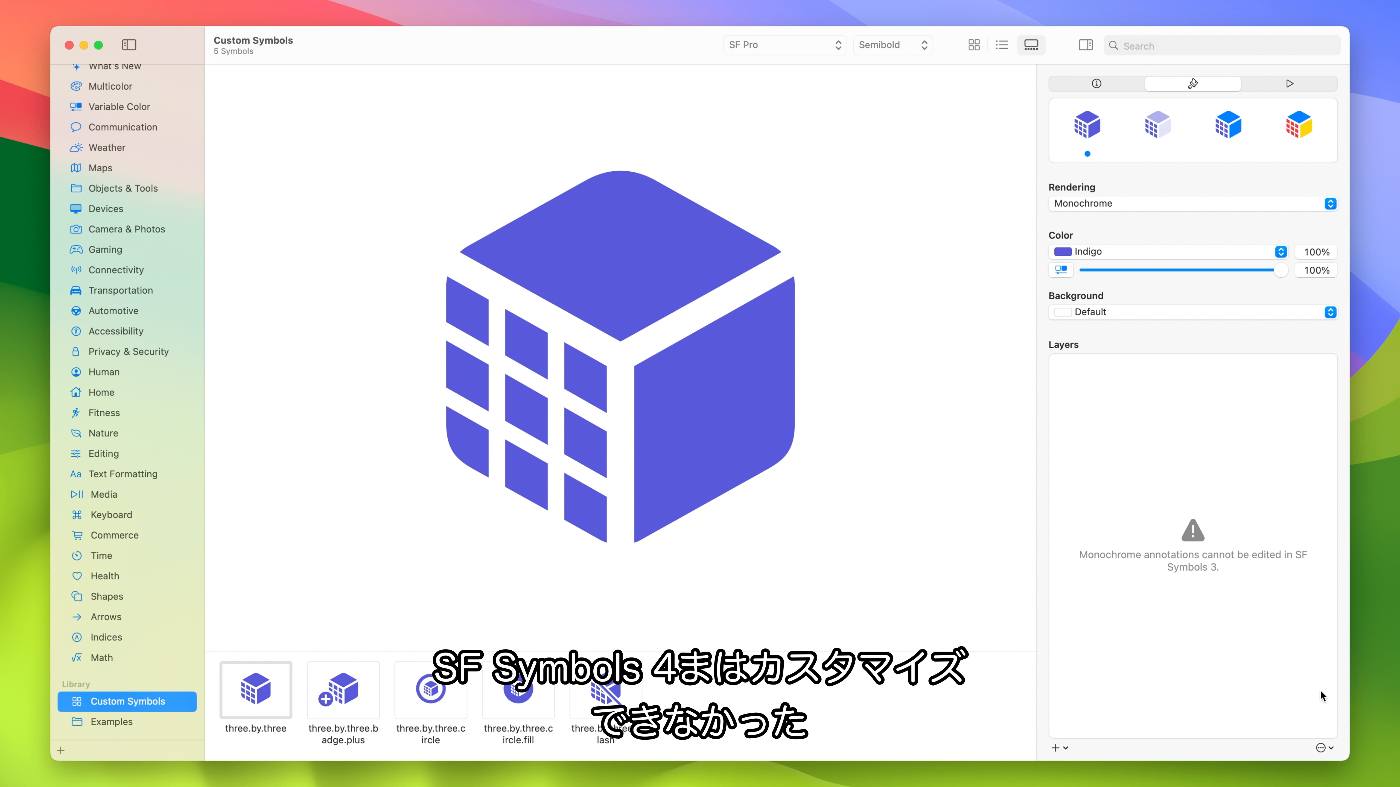
Task: Open Custom Symbols library
Action: 127,702
